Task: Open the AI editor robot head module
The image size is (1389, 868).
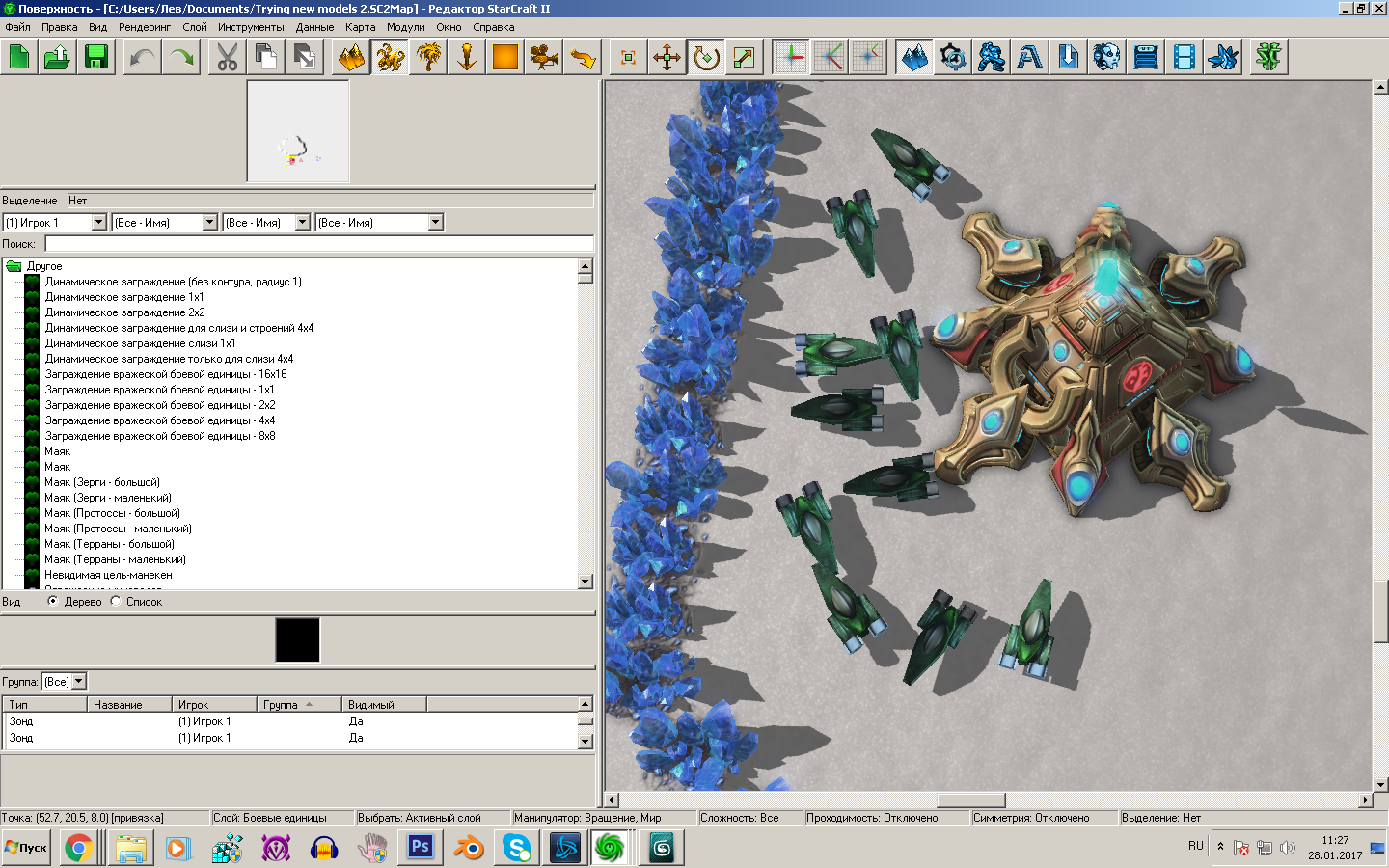Action: click(1107, 57)
